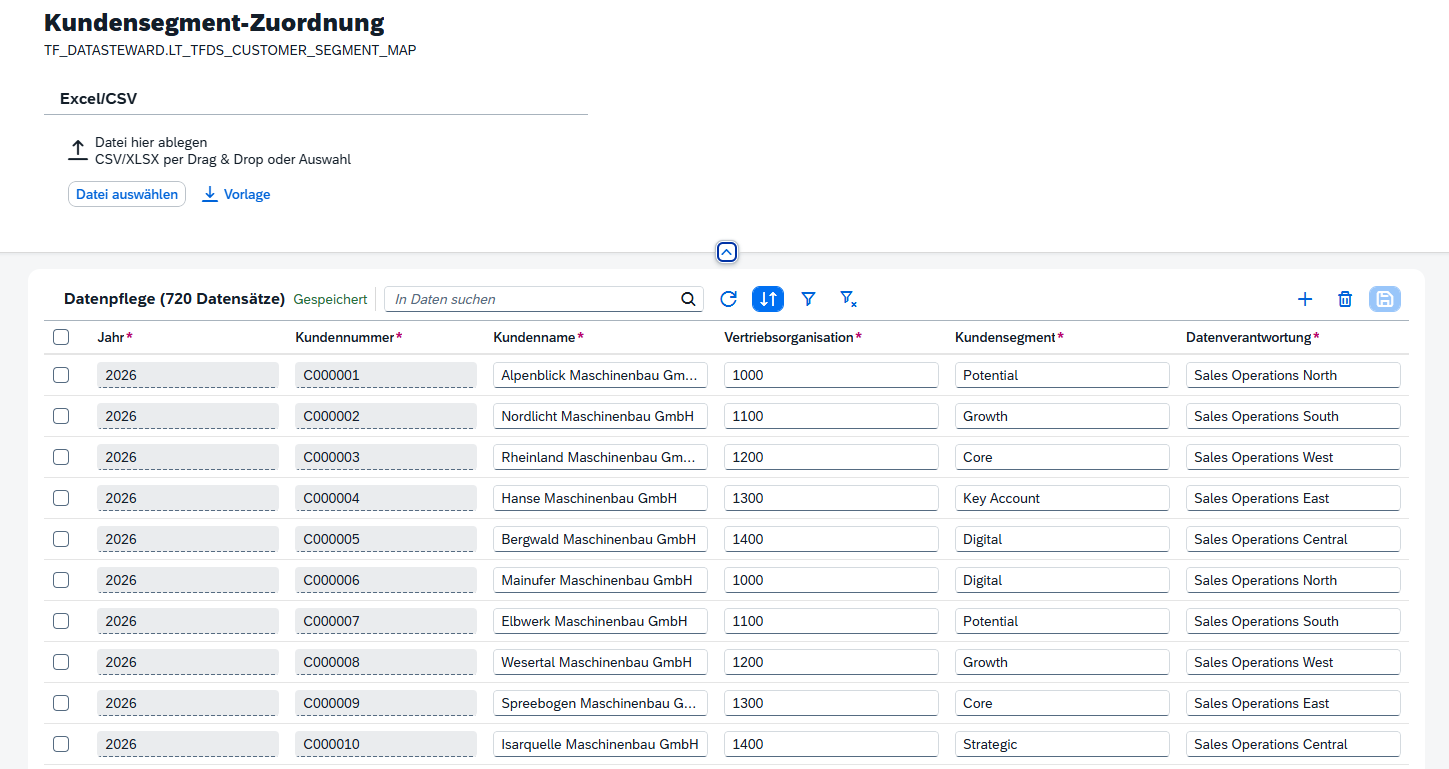Edit Wesertal Maschinenbau GmbH name field
Screen dimensions: 1449x769
[x=600, y=662]
